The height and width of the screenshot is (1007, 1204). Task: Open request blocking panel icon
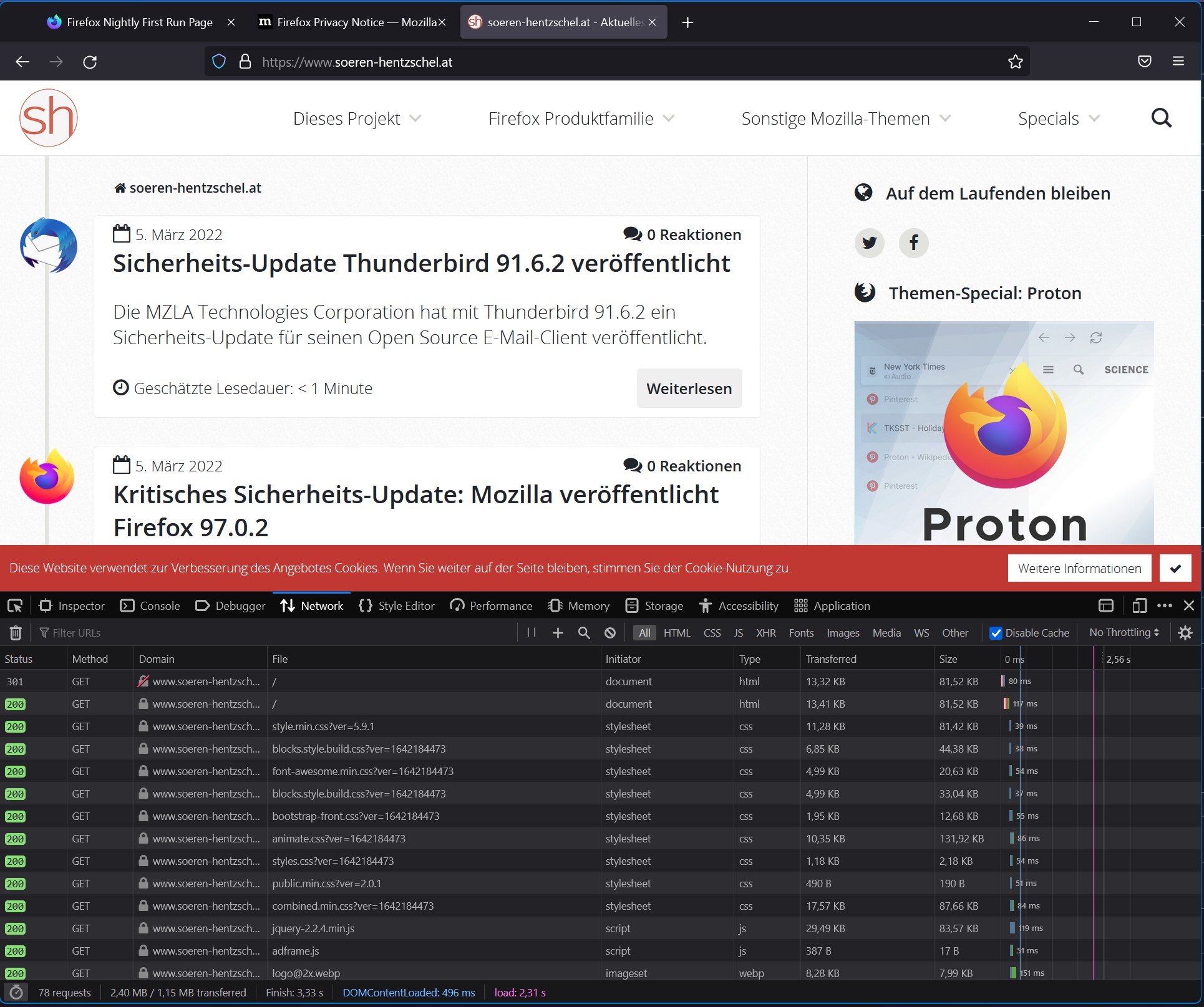(610, 633)
